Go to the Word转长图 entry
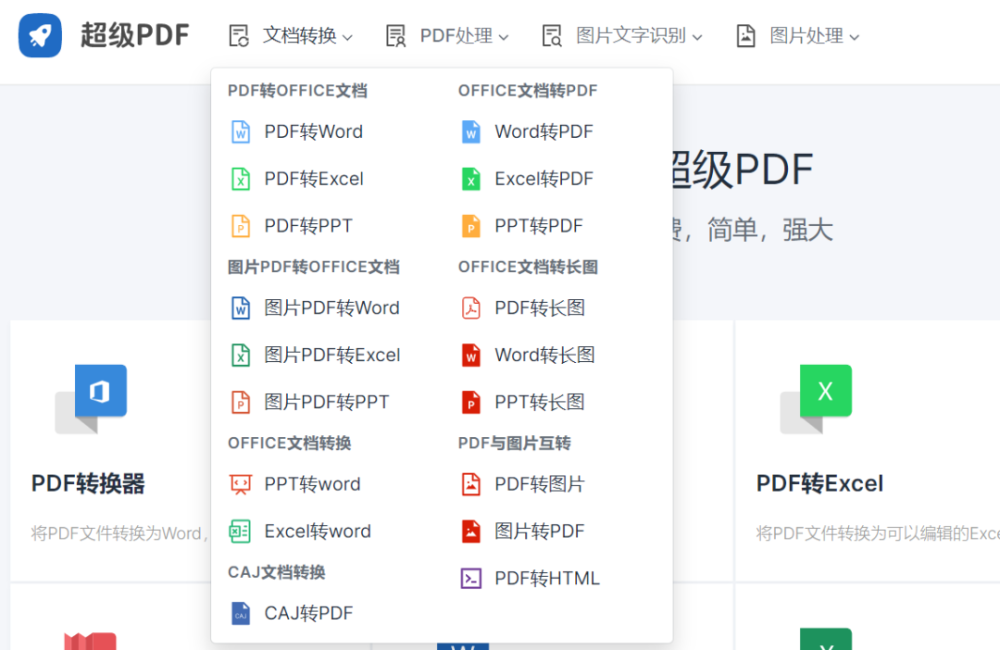The height and width of the screenshot is (650, 1000). pos(545,355)
